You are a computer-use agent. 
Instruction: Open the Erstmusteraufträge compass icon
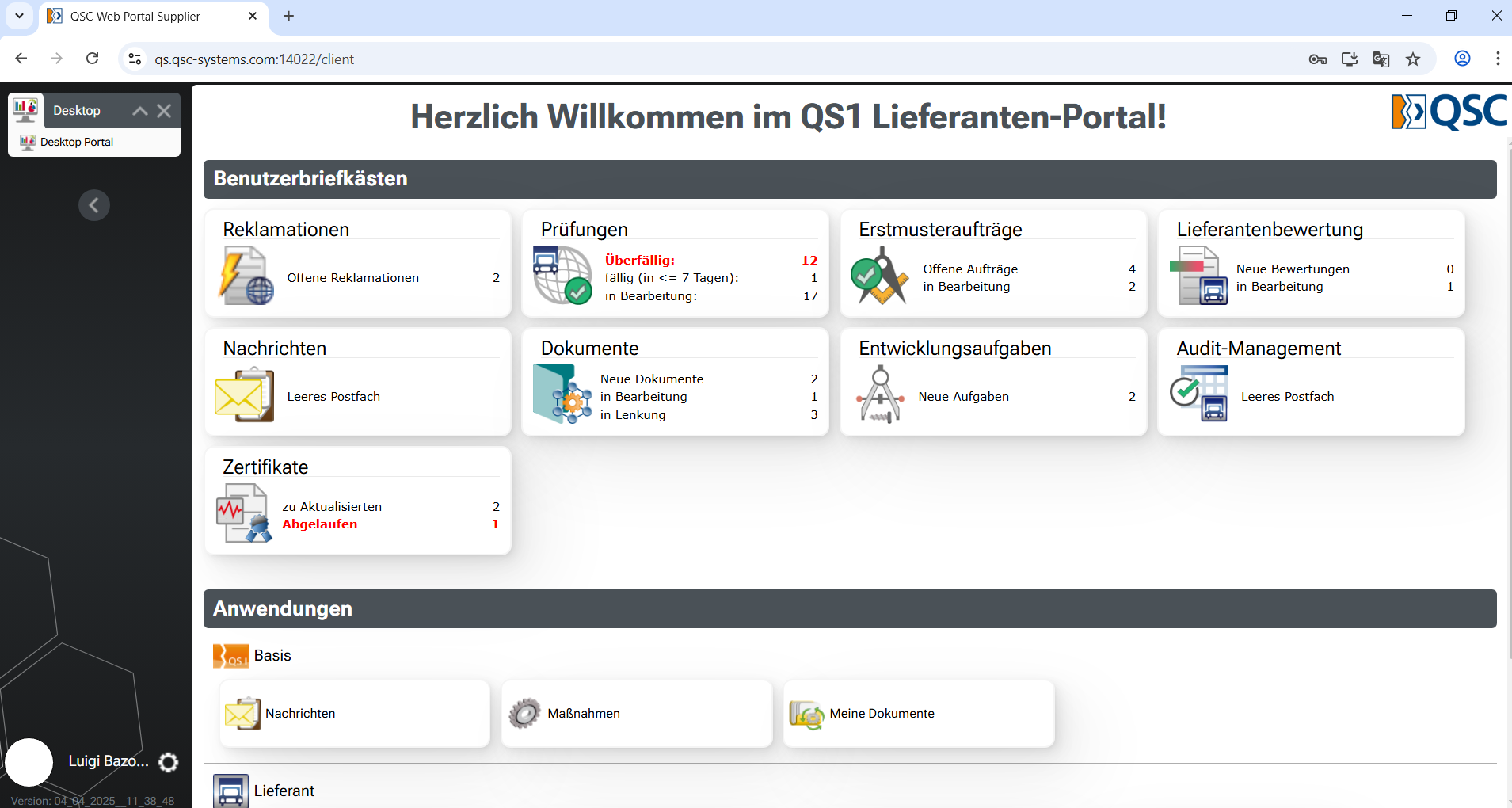pos(880,276)
